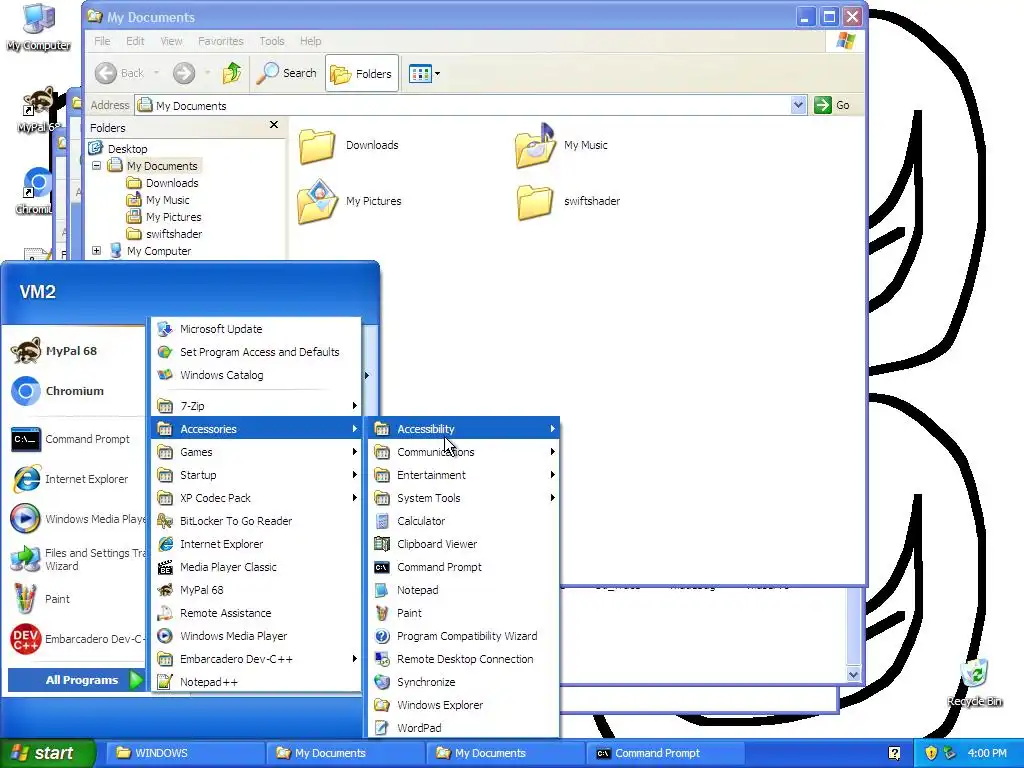The width and height of the screenshot is (1024, 768).
Task: Open the Help menu
Action: [310, 40]
